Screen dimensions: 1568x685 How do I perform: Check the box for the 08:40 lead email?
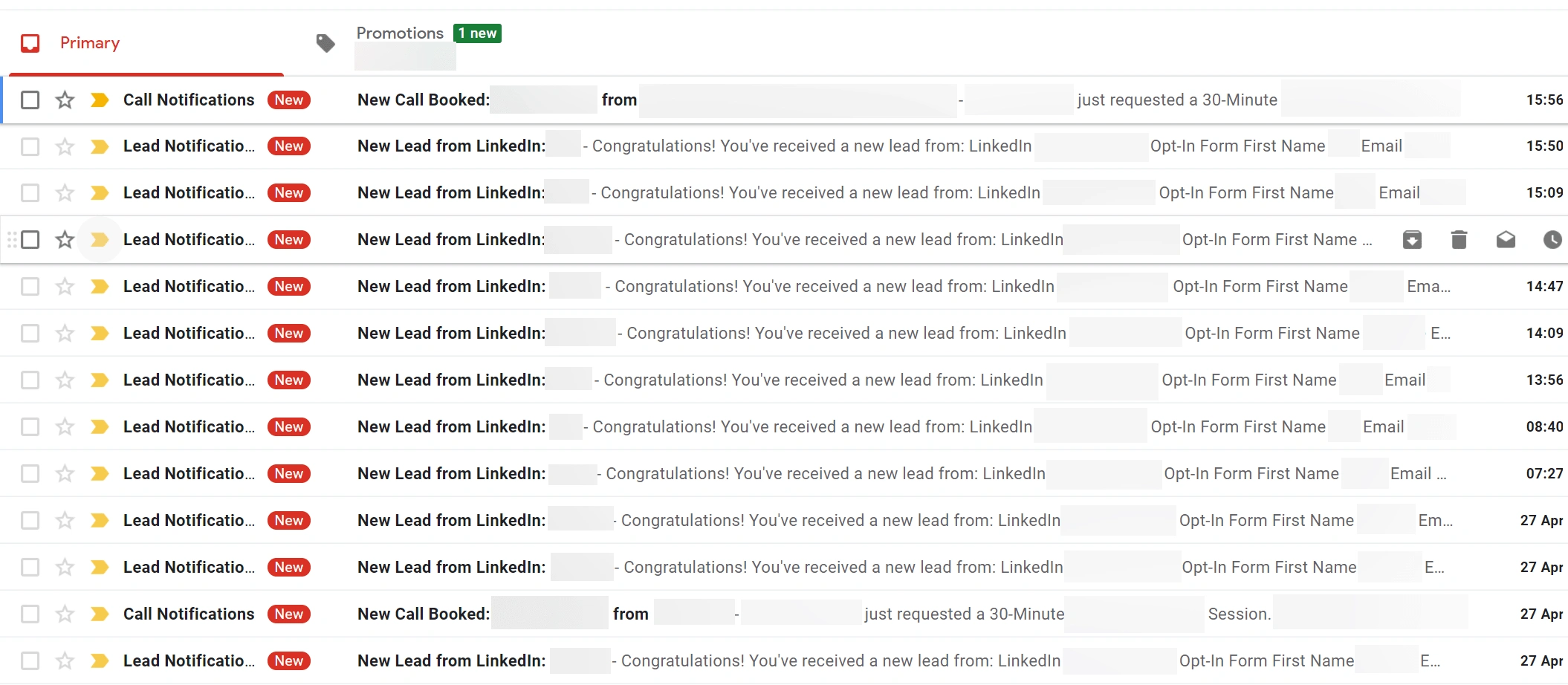[x=30, y=427]
